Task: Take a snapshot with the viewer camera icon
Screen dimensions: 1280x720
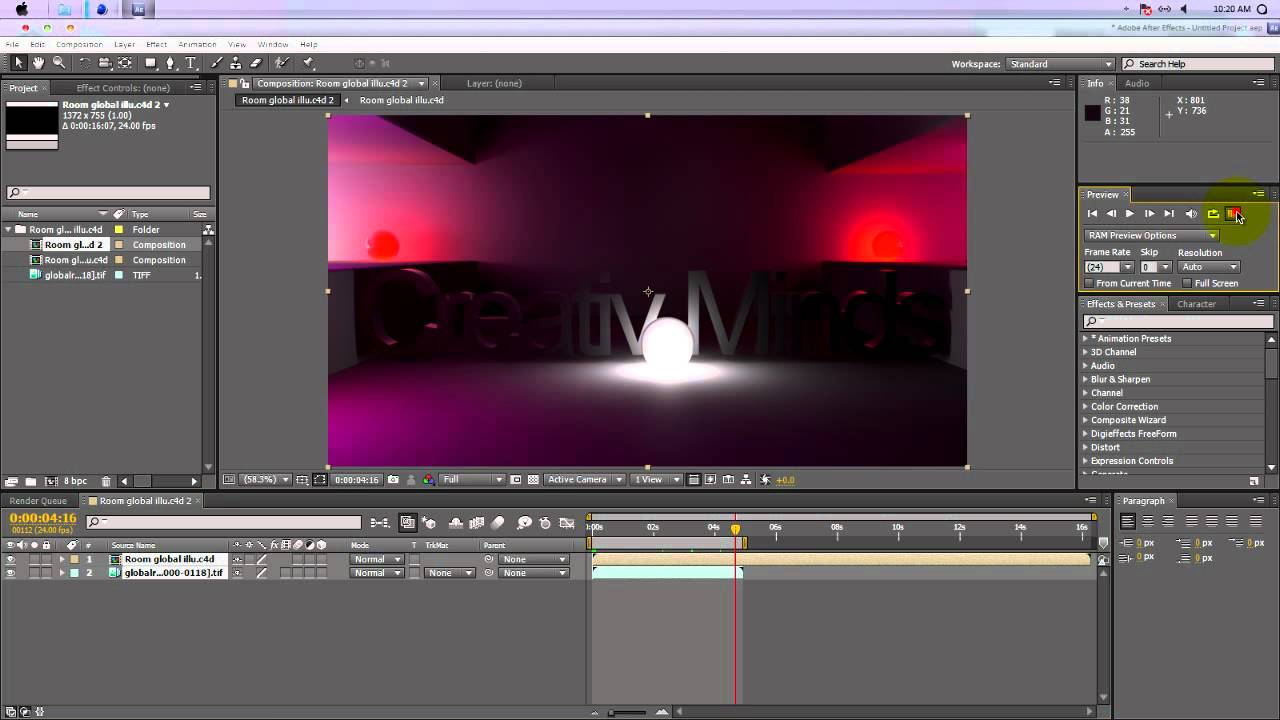Action: pyautogui.click(x=393, y=480)
